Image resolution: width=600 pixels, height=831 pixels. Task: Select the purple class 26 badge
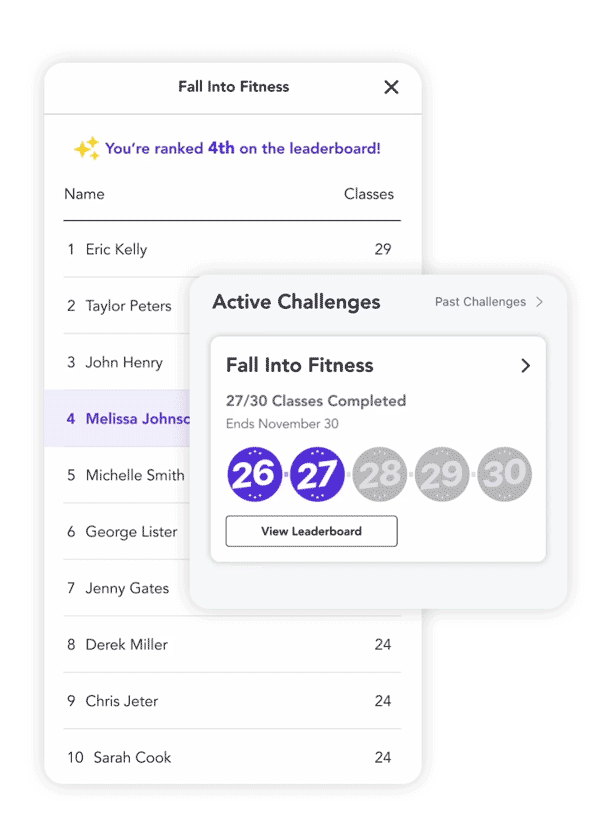click(x=254, y=474)
